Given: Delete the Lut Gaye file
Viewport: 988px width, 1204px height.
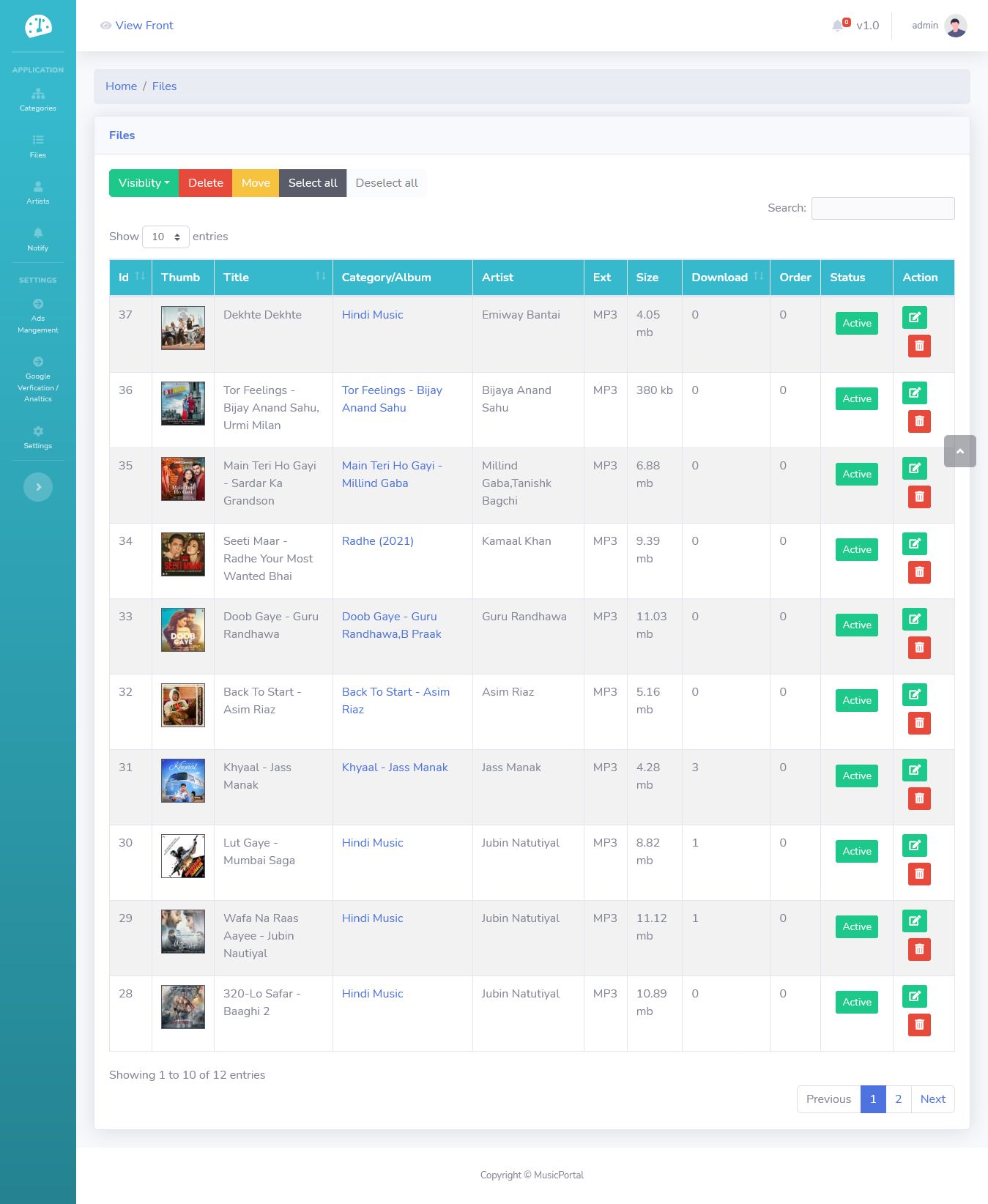Looking at the screenshot, I should [x=919, y=874].
